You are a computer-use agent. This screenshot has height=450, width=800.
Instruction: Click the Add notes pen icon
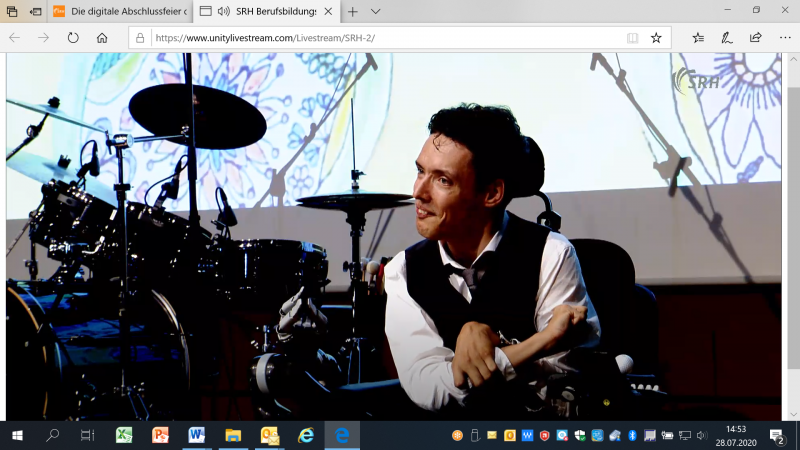pos(727,37)
